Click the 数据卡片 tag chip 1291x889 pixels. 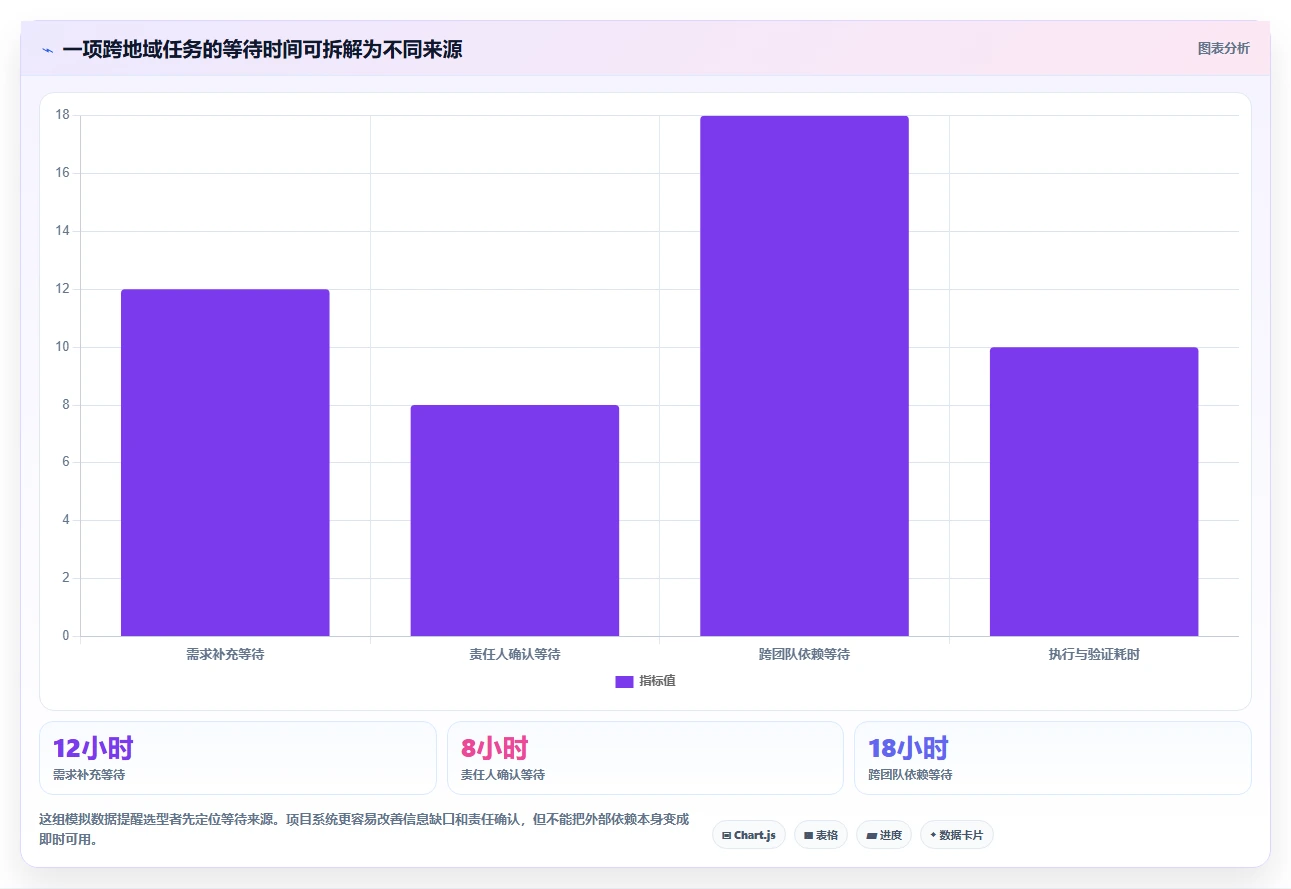(x=957, y=835)
